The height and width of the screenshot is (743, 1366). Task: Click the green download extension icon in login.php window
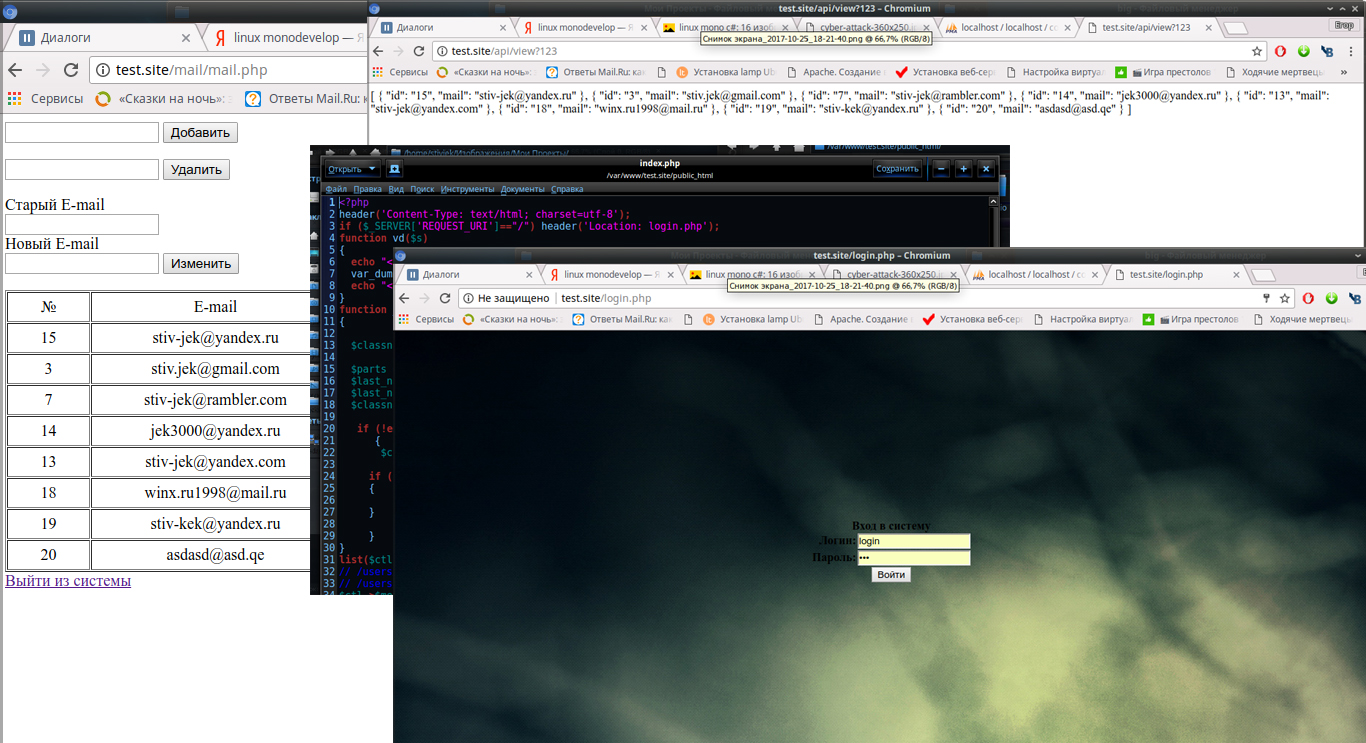coord(1331,298)
